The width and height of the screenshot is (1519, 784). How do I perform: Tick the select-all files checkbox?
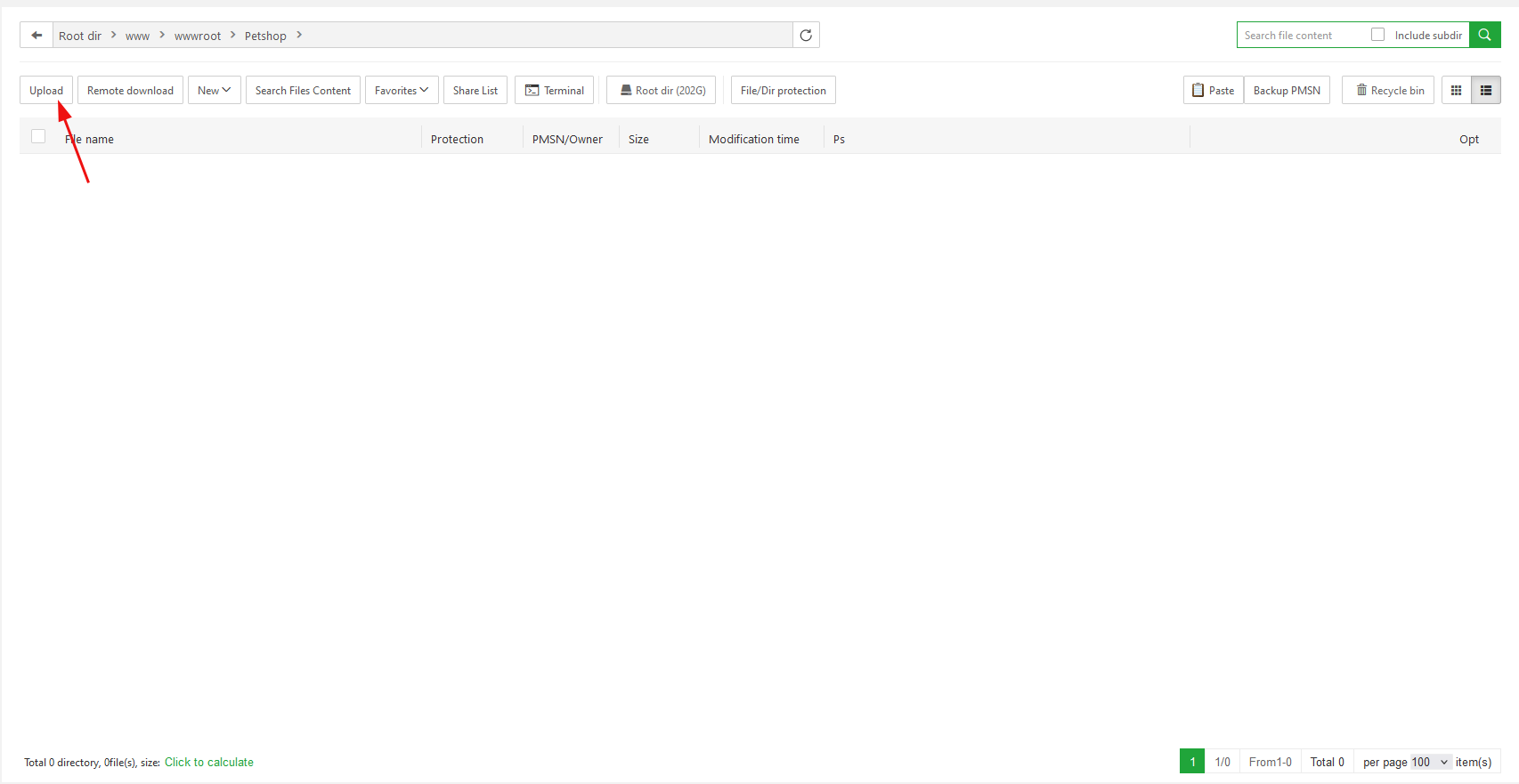coord(38,137)
